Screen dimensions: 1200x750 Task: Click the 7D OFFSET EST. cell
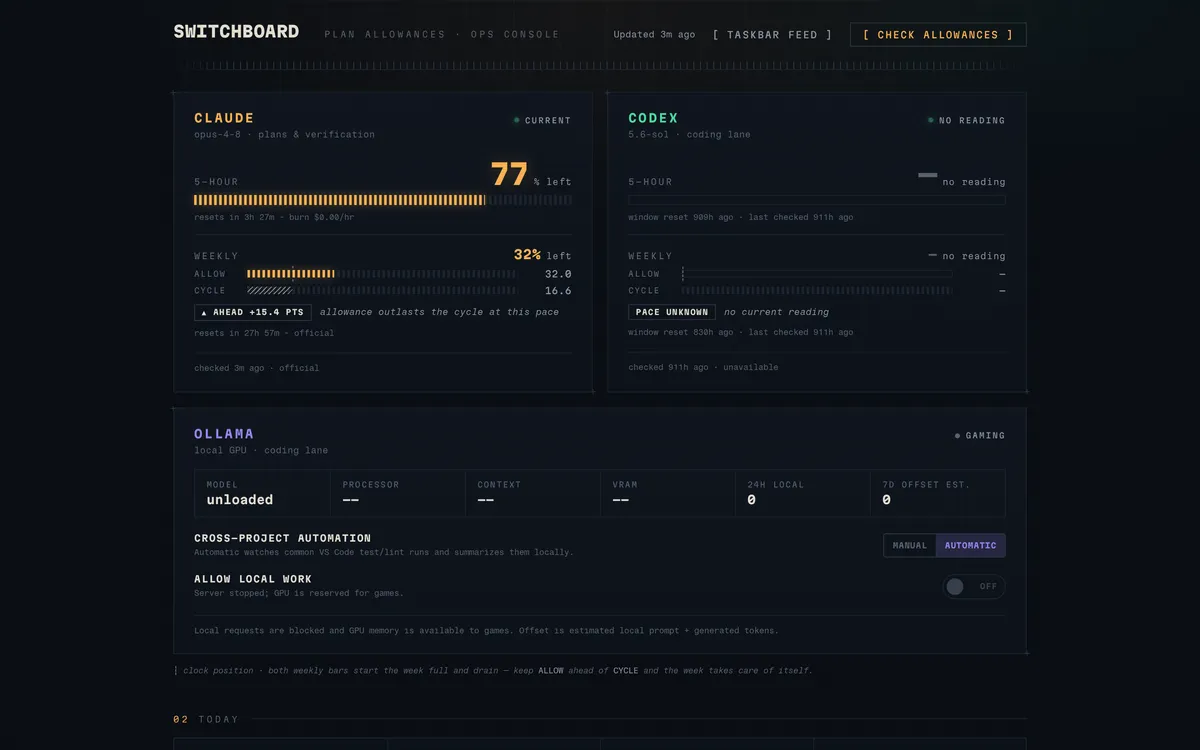937,493
